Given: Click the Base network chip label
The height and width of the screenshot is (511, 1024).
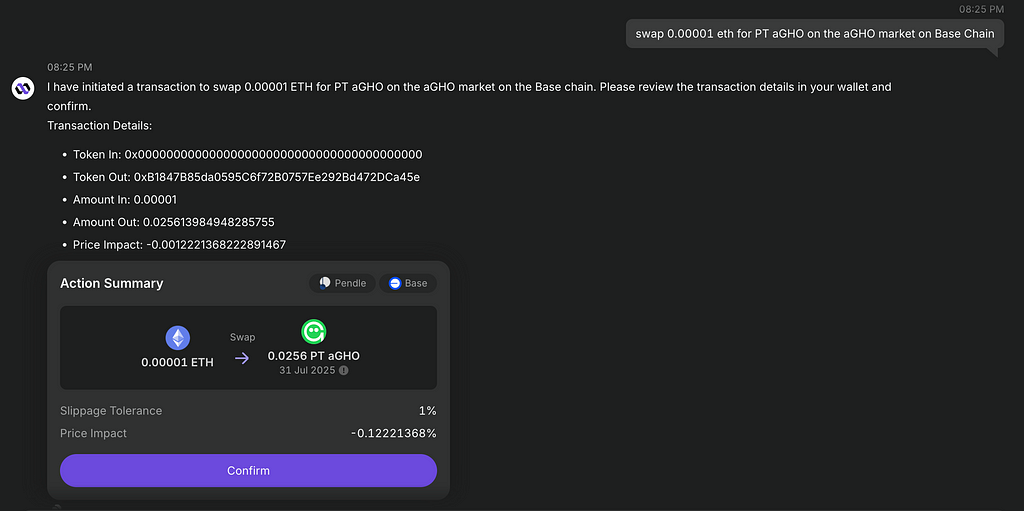Looking at the screenshot, I should (x=416, y=283).
